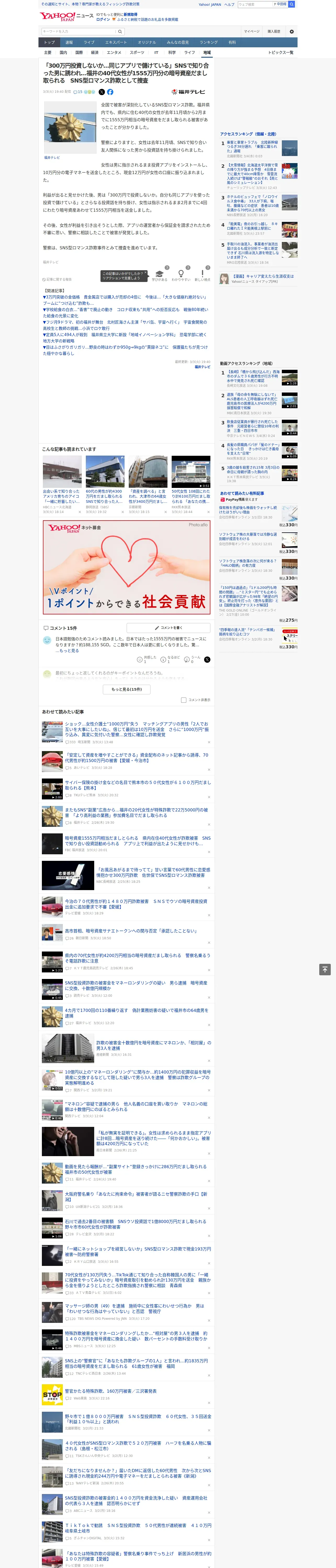The image size is (336, 1568).
Task: Open article ショック…女性介護士 1000万円
Action: pyautogui.click(x=137, y=729)
